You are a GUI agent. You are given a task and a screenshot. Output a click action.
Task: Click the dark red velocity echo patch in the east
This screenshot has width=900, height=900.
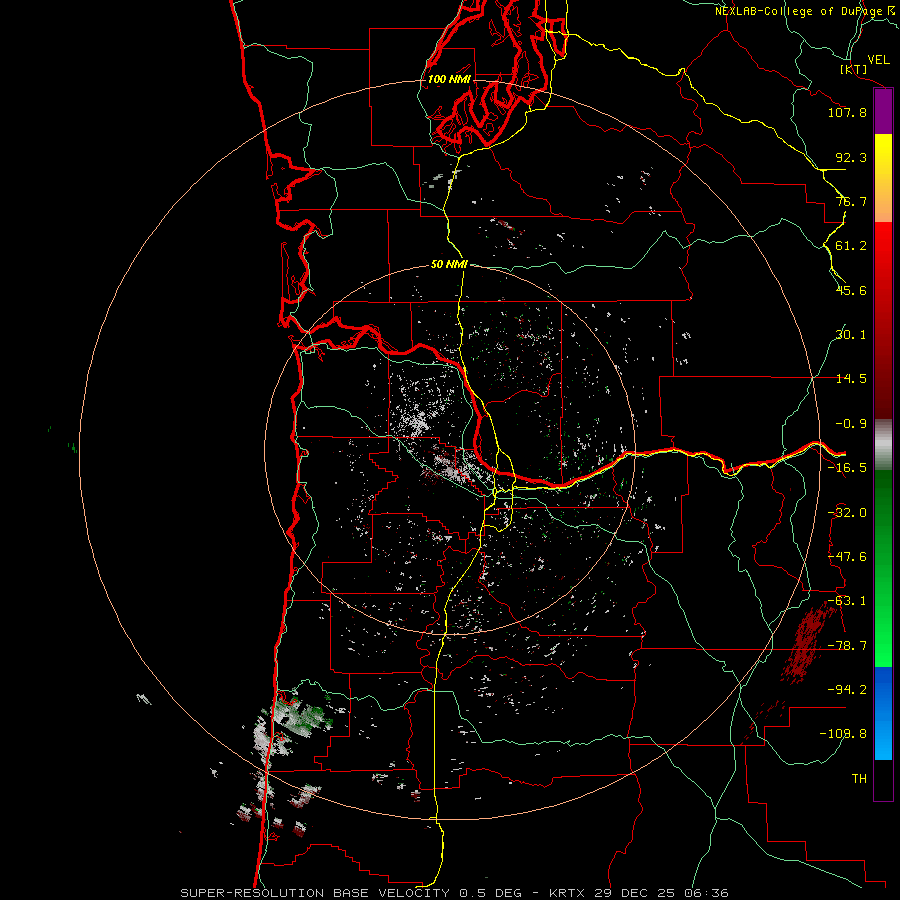(809, 642)
